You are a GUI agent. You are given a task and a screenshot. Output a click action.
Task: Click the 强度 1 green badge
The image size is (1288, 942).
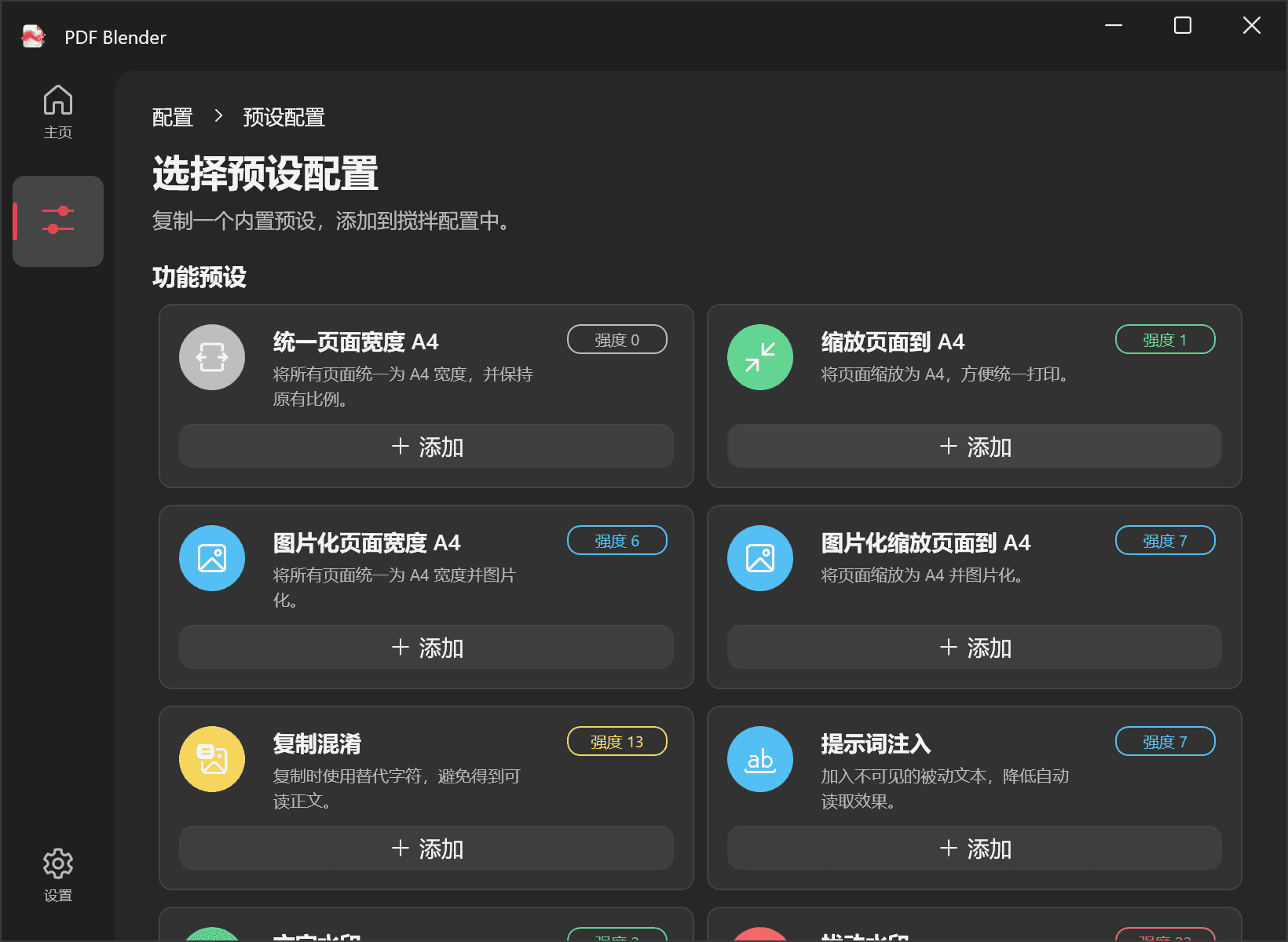[1165, 339]
